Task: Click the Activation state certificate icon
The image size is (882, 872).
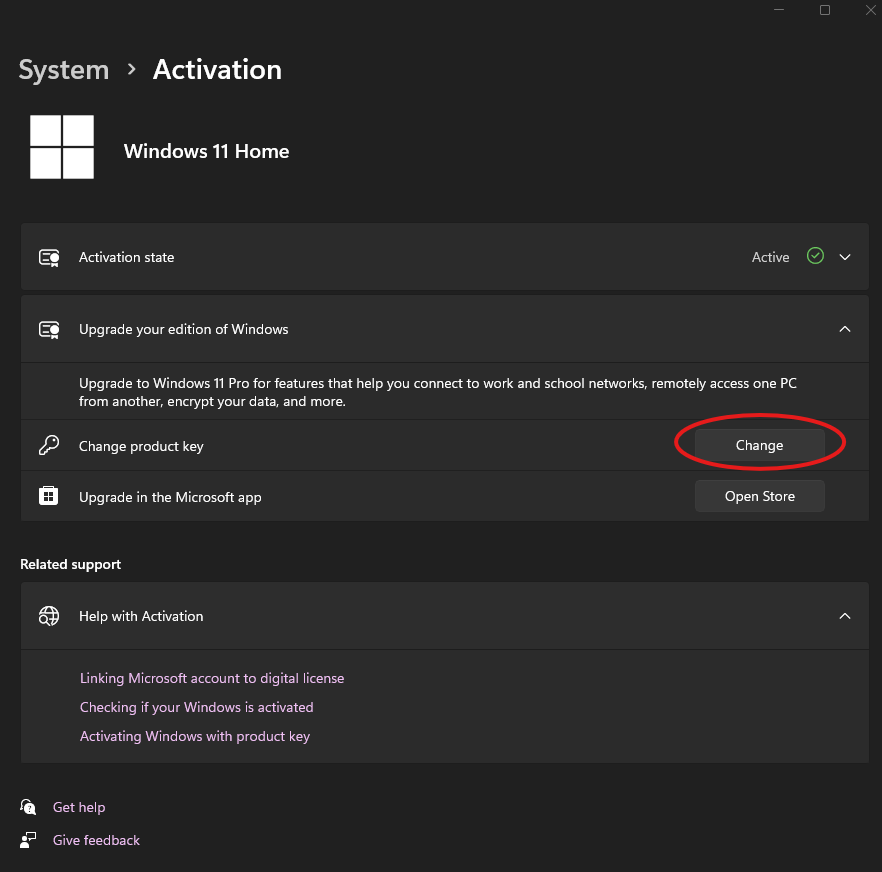Action: [x=49, y=258]
